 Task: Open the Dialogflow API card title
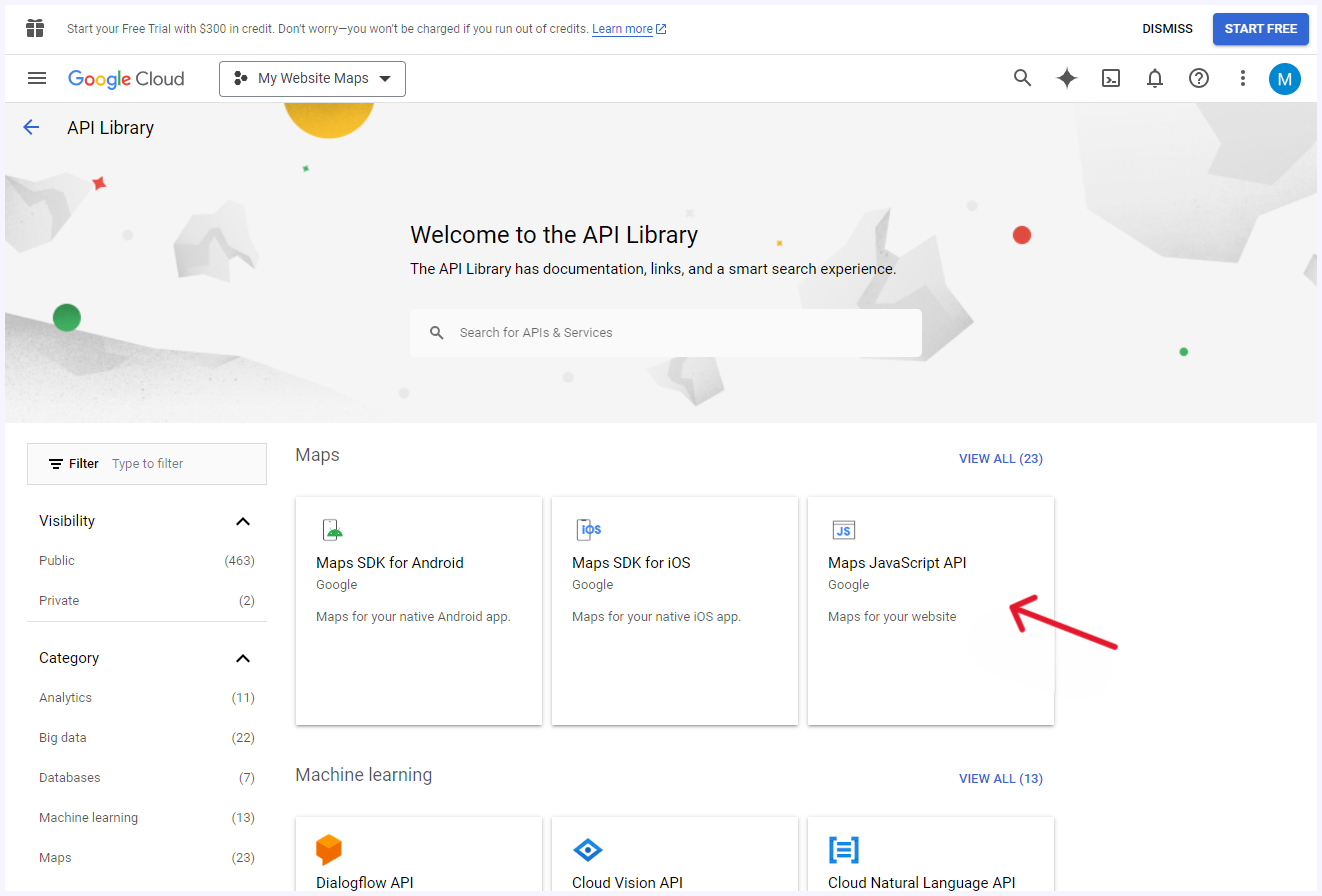pyautogui.click(x=365, y=883)
